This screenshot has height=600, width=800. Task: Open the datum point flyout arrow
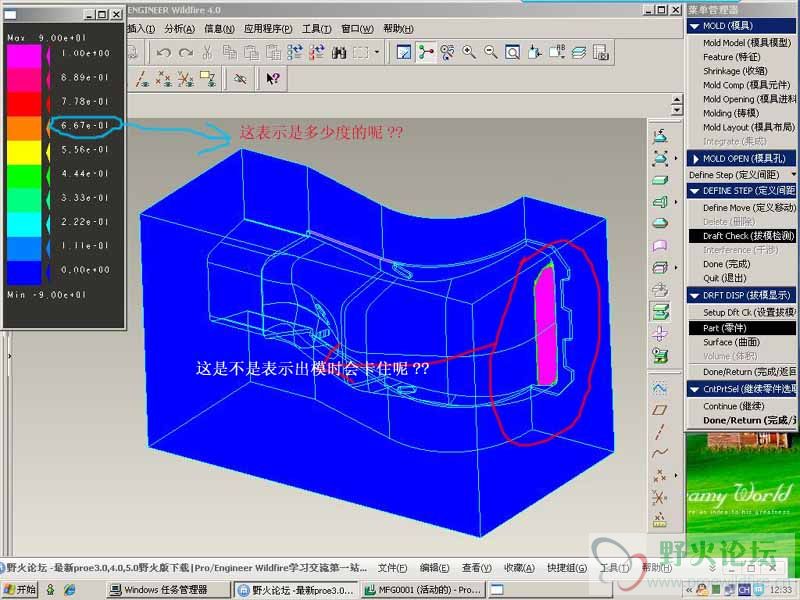(x=676, y=476)
